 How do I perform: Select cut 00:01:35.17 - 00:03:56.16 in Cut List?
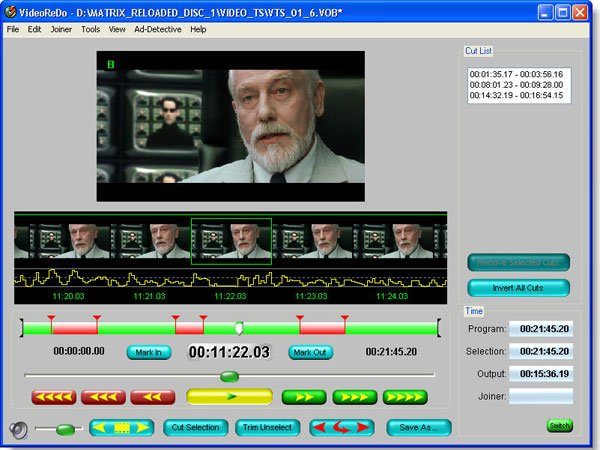pyautogui.click(x=516, y=74)
